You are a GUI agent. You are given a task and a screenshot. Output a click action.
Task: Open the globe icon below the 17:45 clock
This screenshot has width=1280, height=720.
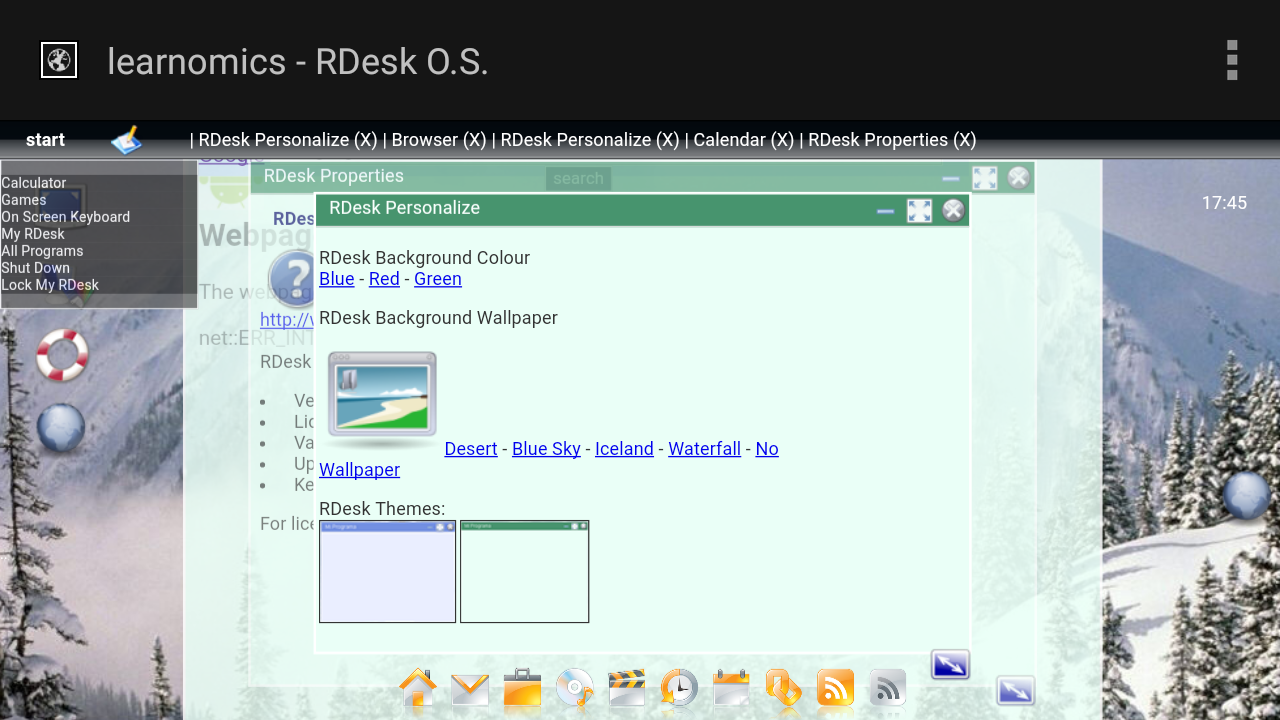(x=1247, y=496)
